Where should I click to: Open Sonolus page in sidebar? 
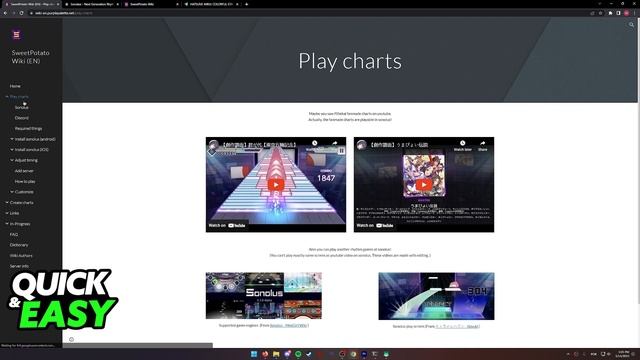pos(22,107)
